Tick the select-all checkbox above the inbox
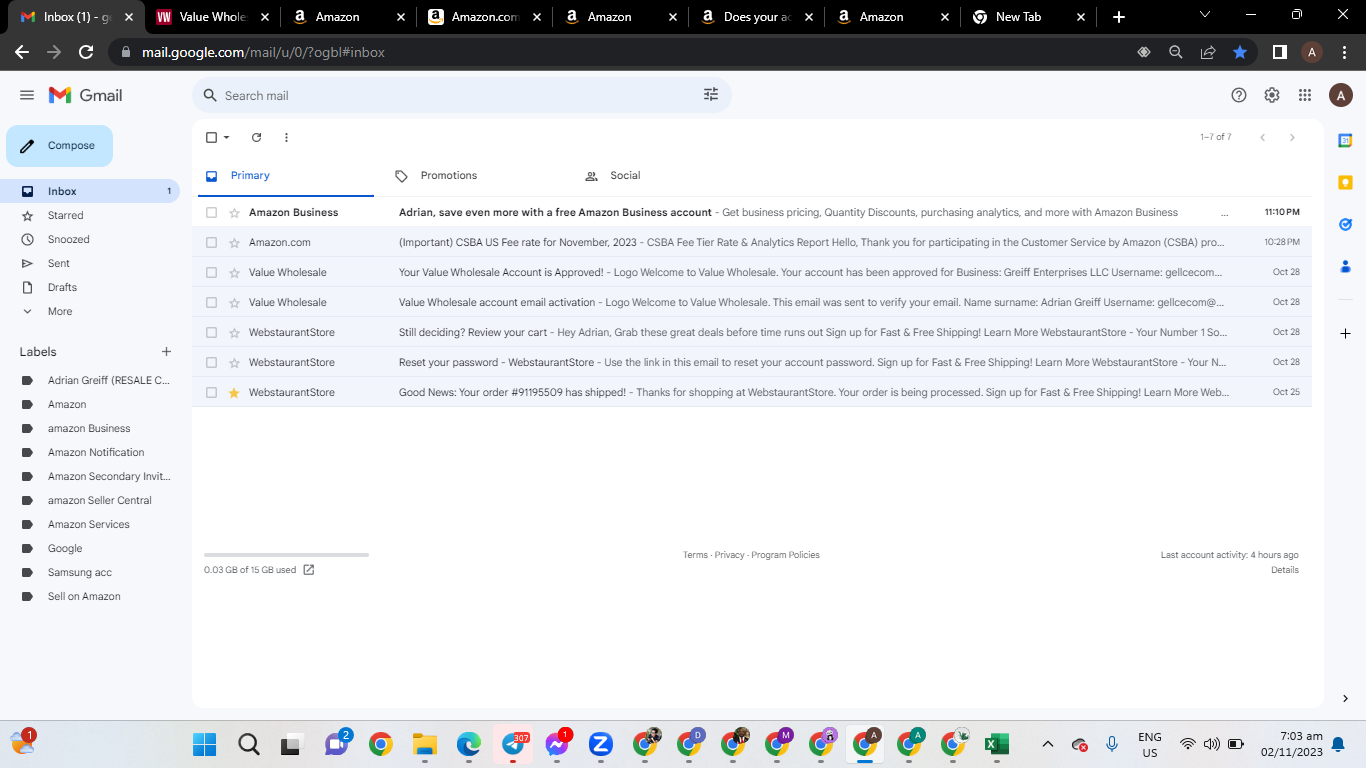 tap(211, 137)
